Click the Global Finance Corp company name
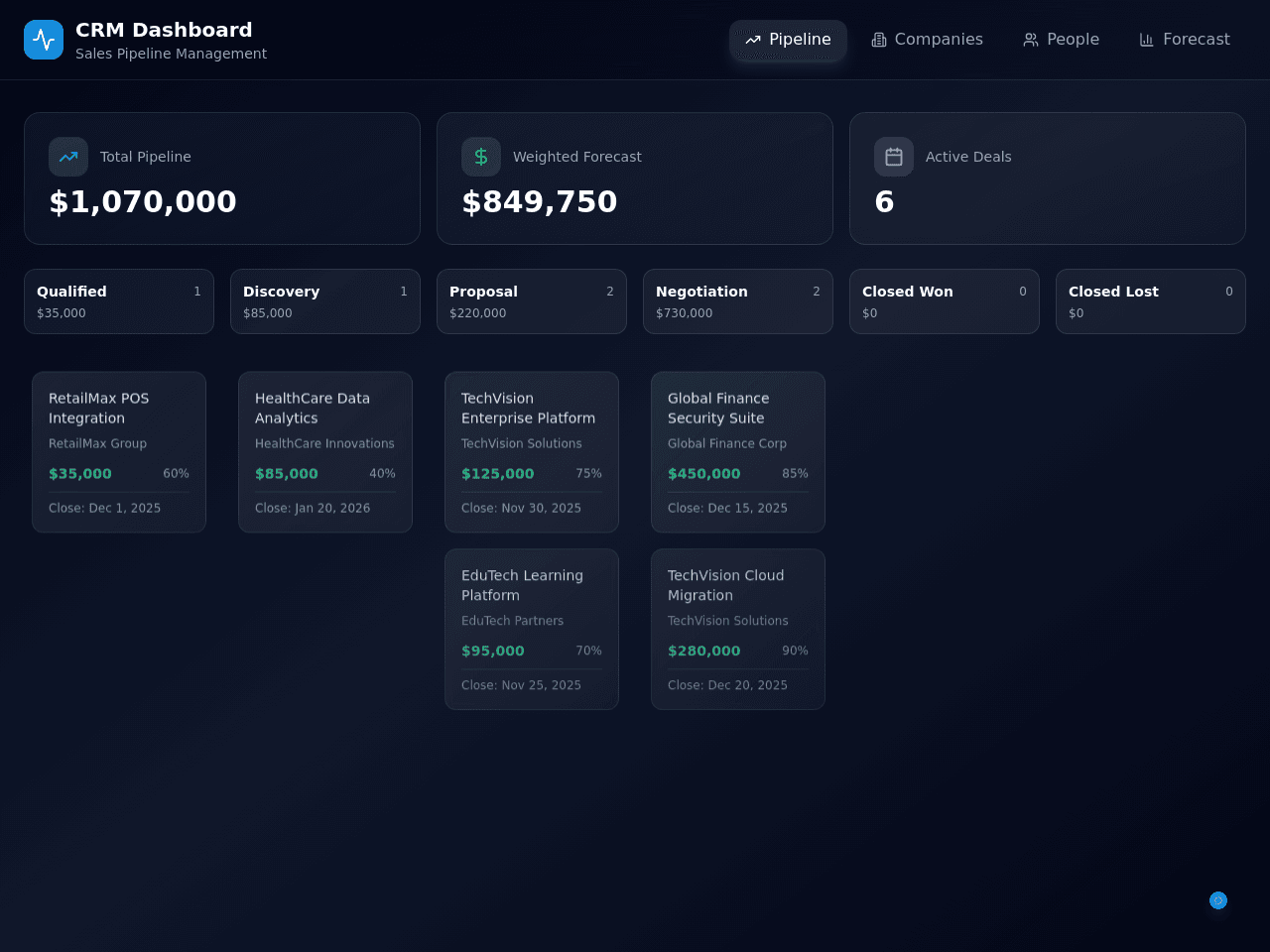Image resolution: width=1270 pixels, height=952 pixels. pyautogui.click(x=727, y=443)
